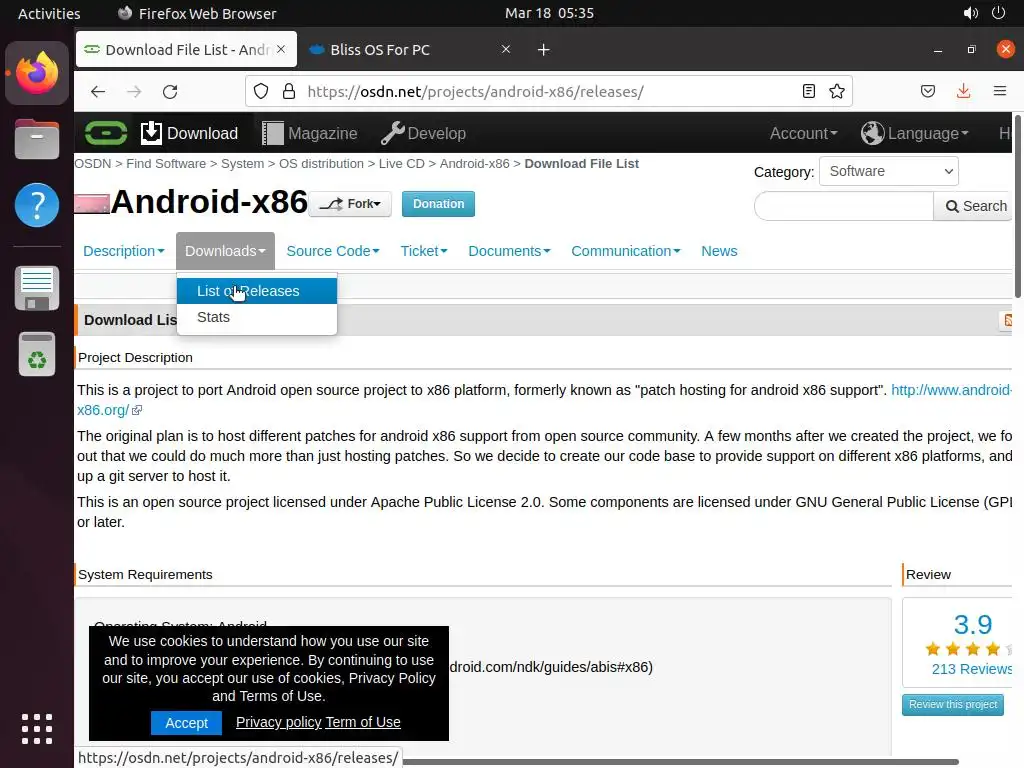Launch Firefox from the dock
Screen dimensions: 1024x768
pos(37,73)
